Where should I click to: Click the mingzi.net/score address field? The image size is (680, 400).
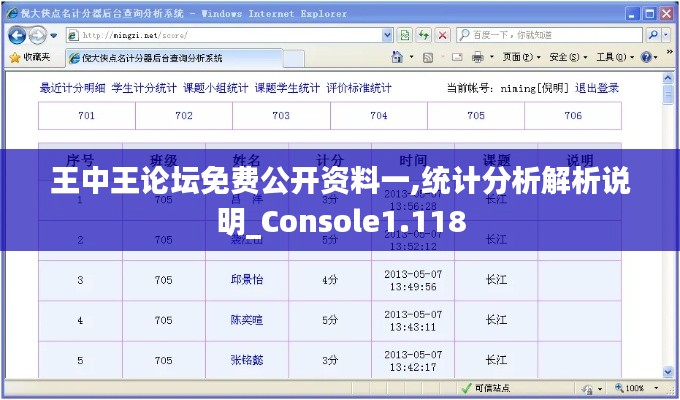pyautogui.click(x=230, y=35)
